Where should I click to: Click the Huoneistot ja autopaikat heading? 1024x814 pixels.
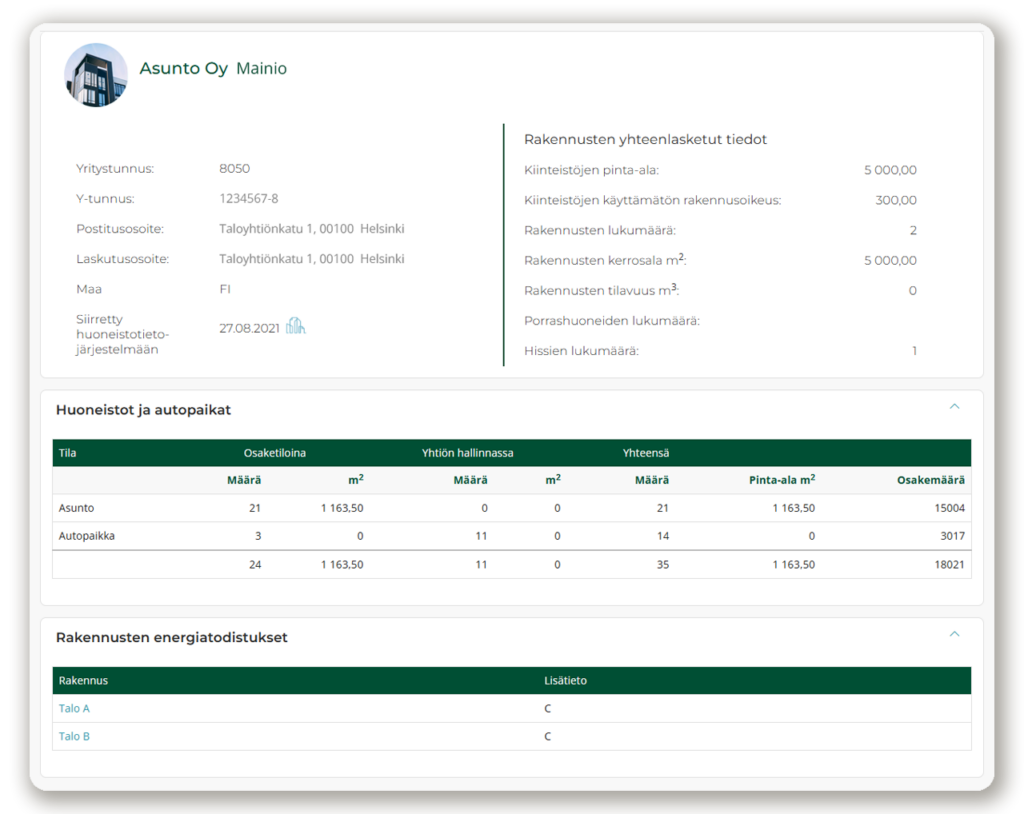144,410
